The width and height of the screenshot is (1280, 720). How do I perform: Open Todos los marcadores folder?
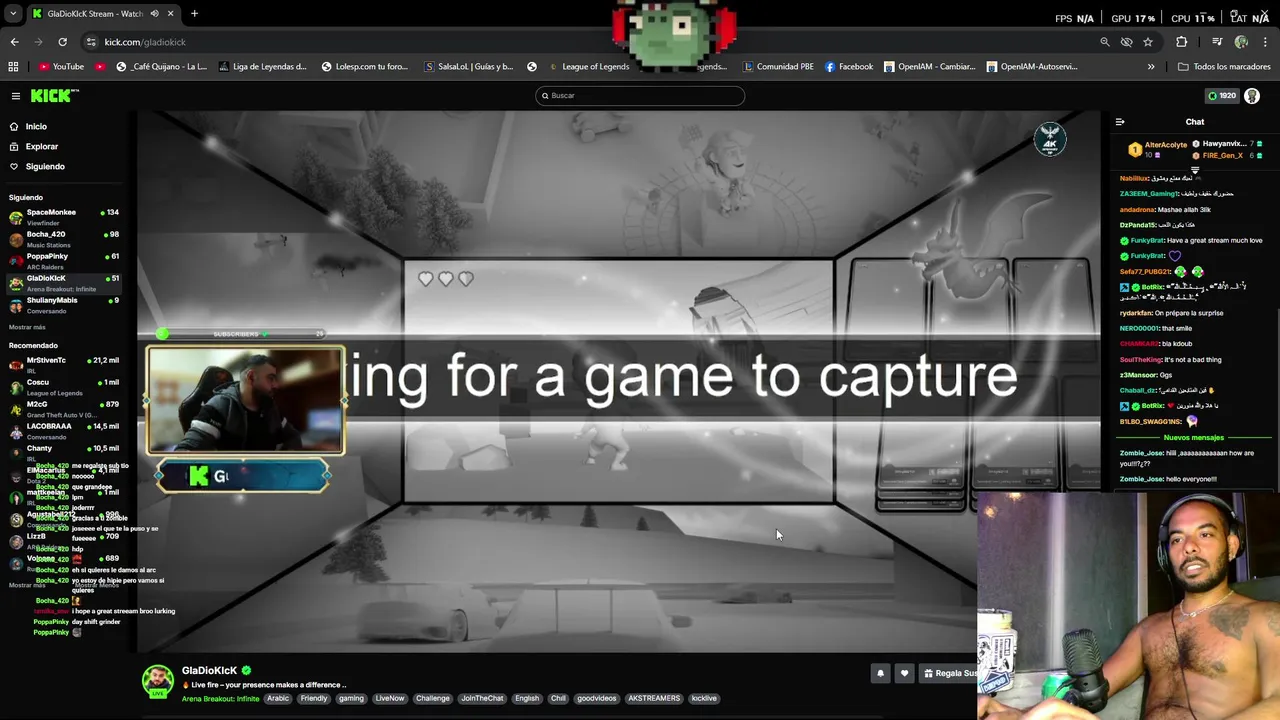[1224, 67]
